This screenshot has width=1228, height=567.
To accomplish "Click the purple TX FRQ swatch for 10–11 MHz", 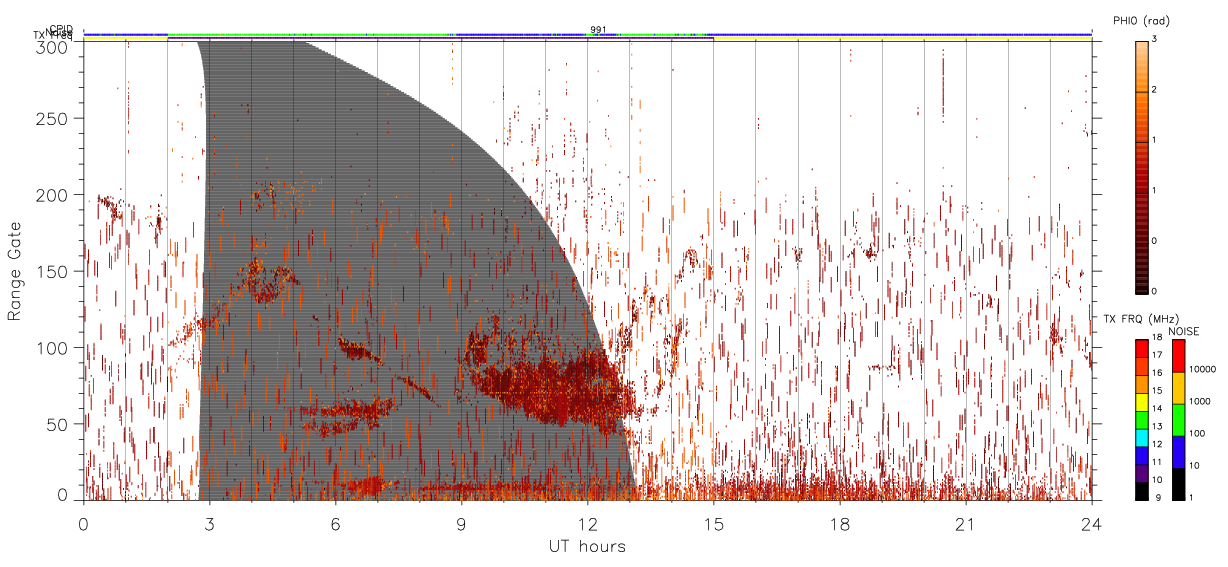I will pos(1142,474).
